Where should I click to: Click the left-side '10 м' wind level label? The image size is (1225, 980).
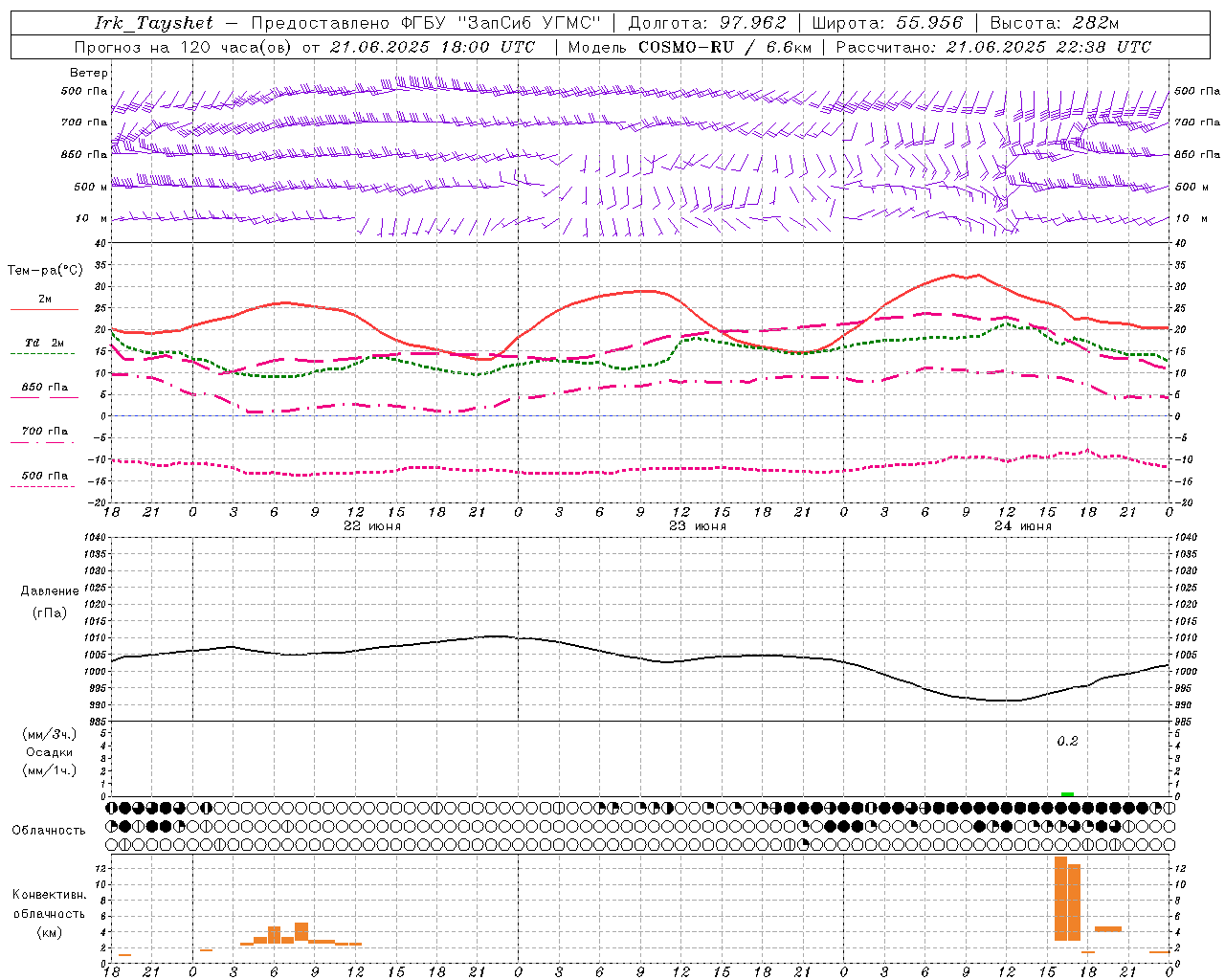(x=92, y=219)
